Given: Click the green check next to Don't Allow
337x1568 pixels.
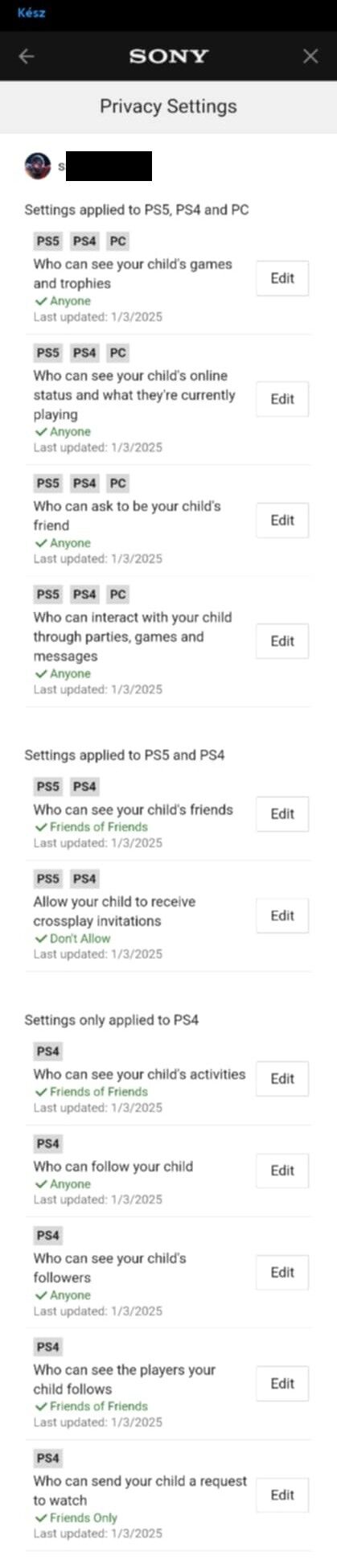Looking at the screenshot, I should pos(41,939).
